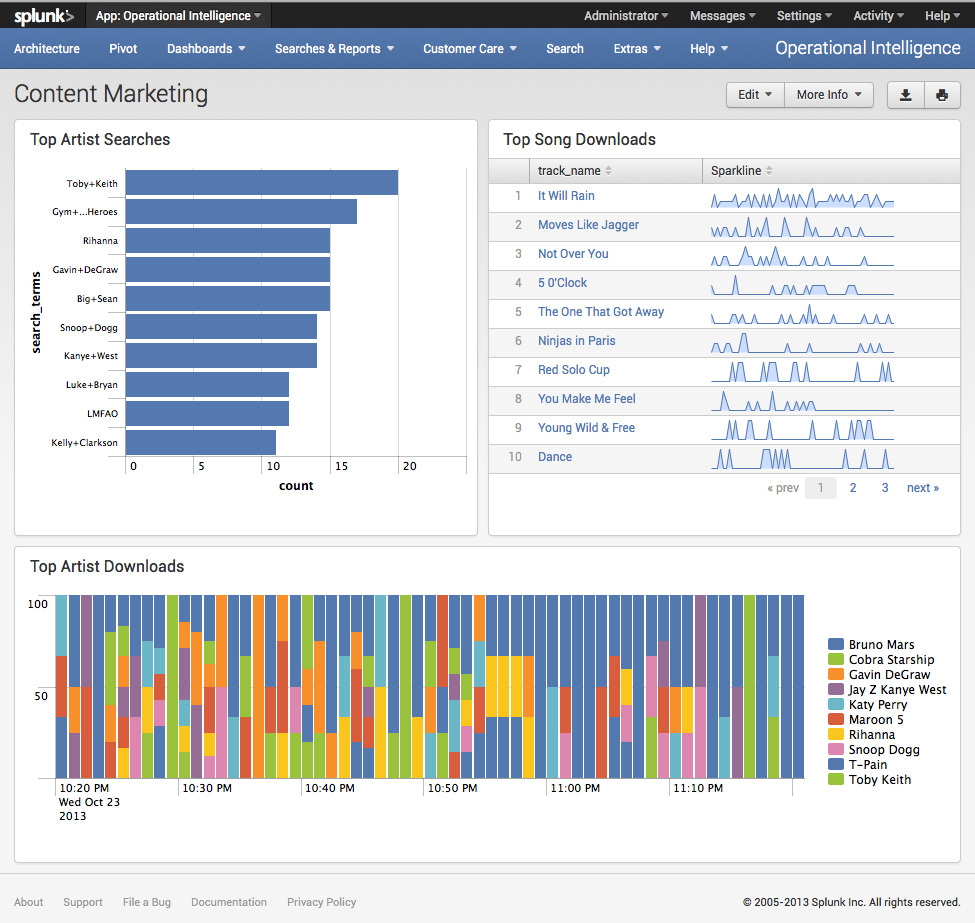Image resolution: width=975 pixels, height=923 pixels.
Task: Click the Maroon 5 legend swatch
Action: tap(836, 720)
